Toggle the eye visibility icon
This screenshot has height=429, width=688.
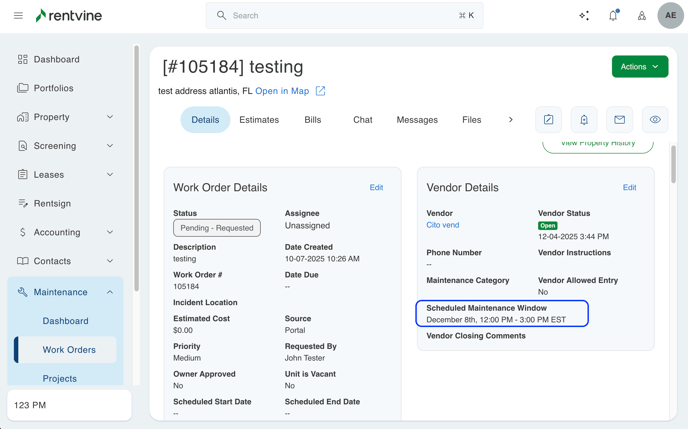click(655, 120)
